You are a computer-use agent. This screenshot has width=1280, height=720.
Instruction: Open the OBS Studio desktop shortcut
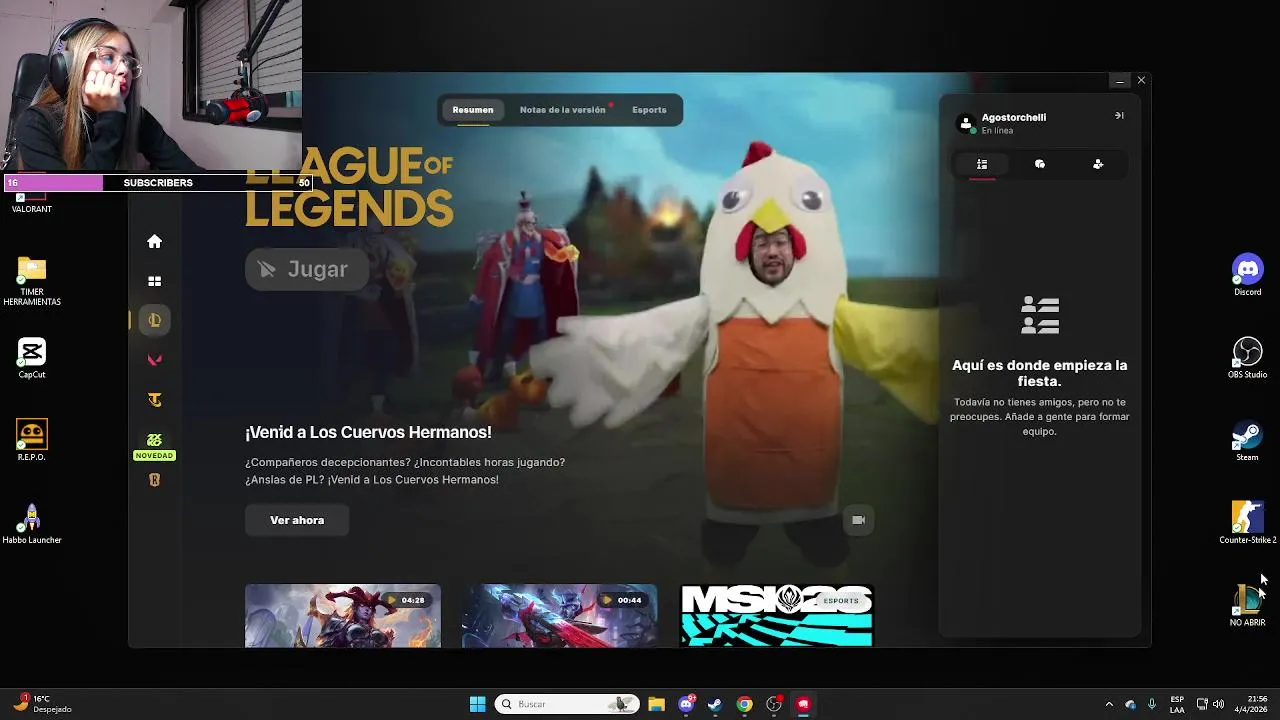[1247, 358]
